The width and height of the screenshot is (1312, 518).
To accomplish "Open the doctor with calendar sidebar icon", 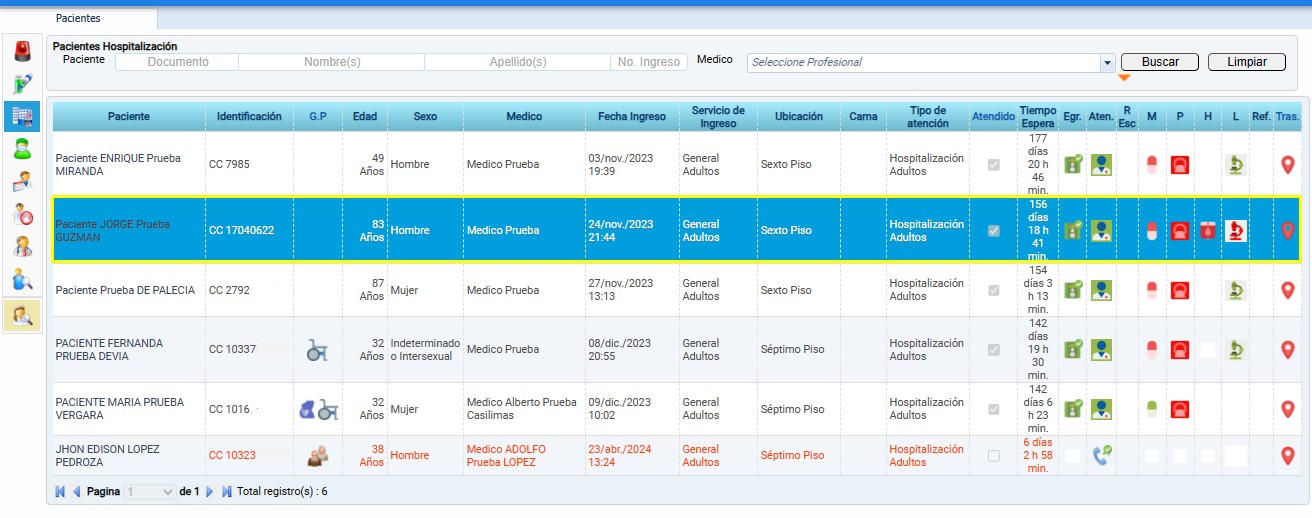I will click(21, 182).
